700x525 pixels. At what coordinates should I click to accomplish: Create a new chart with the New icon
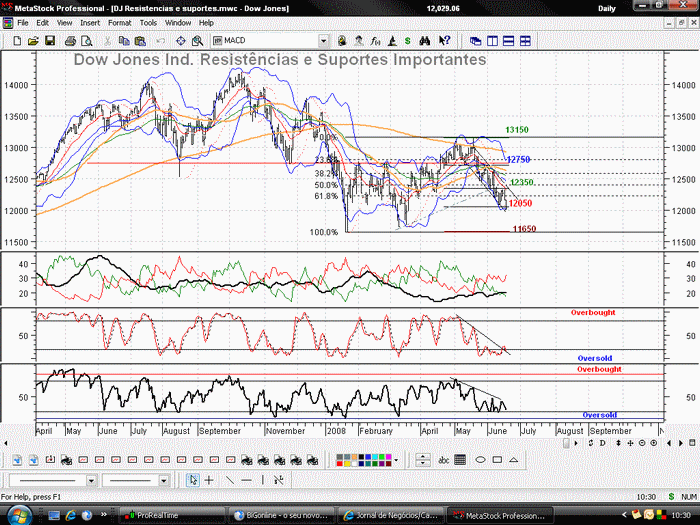click(x=17, y=41)
